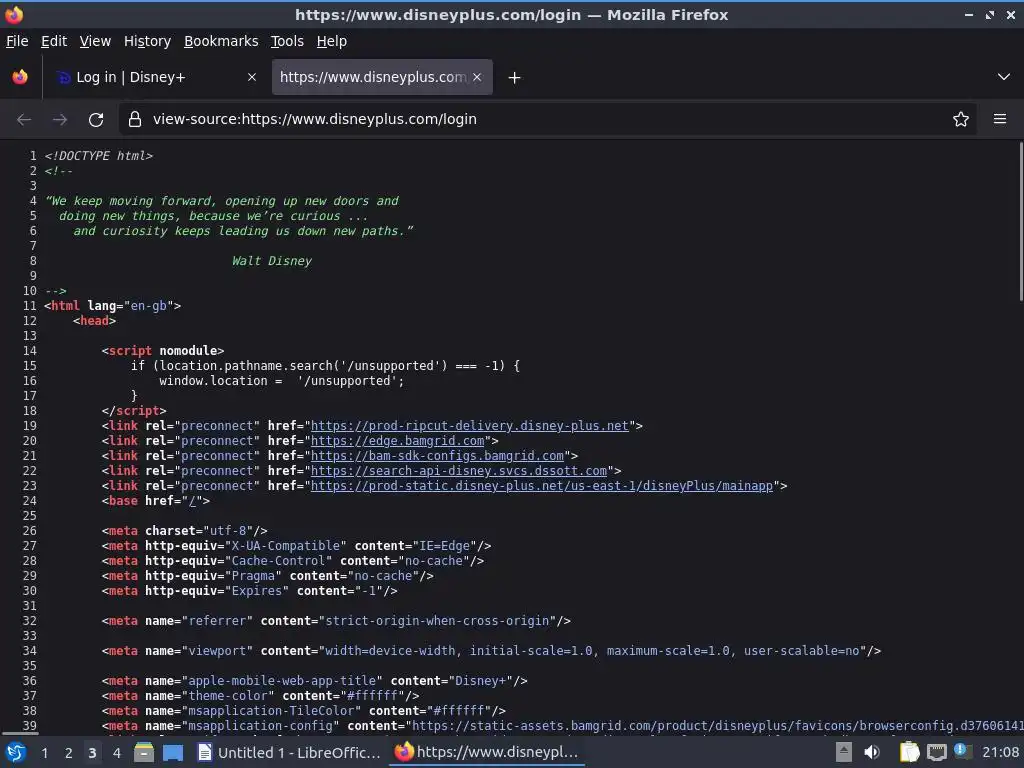The width and height of the screenshot is (1024, 768).
Task: Switch to workspace 2
Action: tap(68, 753)
